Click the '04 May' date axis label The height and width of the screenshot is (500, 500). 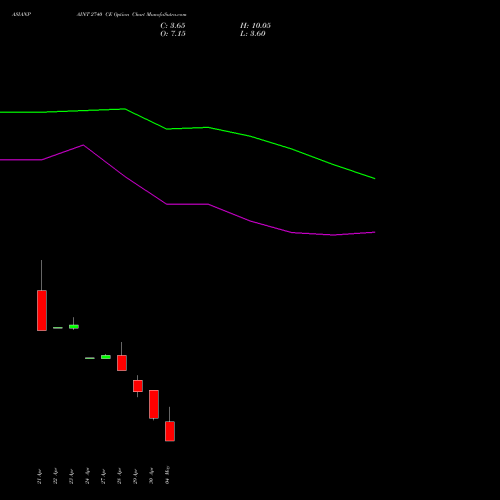click(x=167, y=475)
